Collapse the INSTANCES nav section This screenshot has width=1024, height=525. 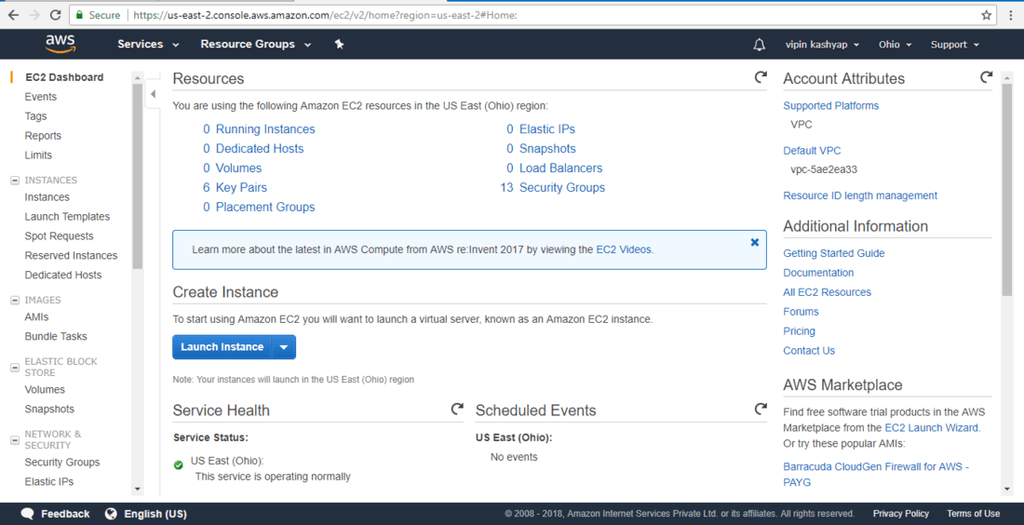click(14, 180)
